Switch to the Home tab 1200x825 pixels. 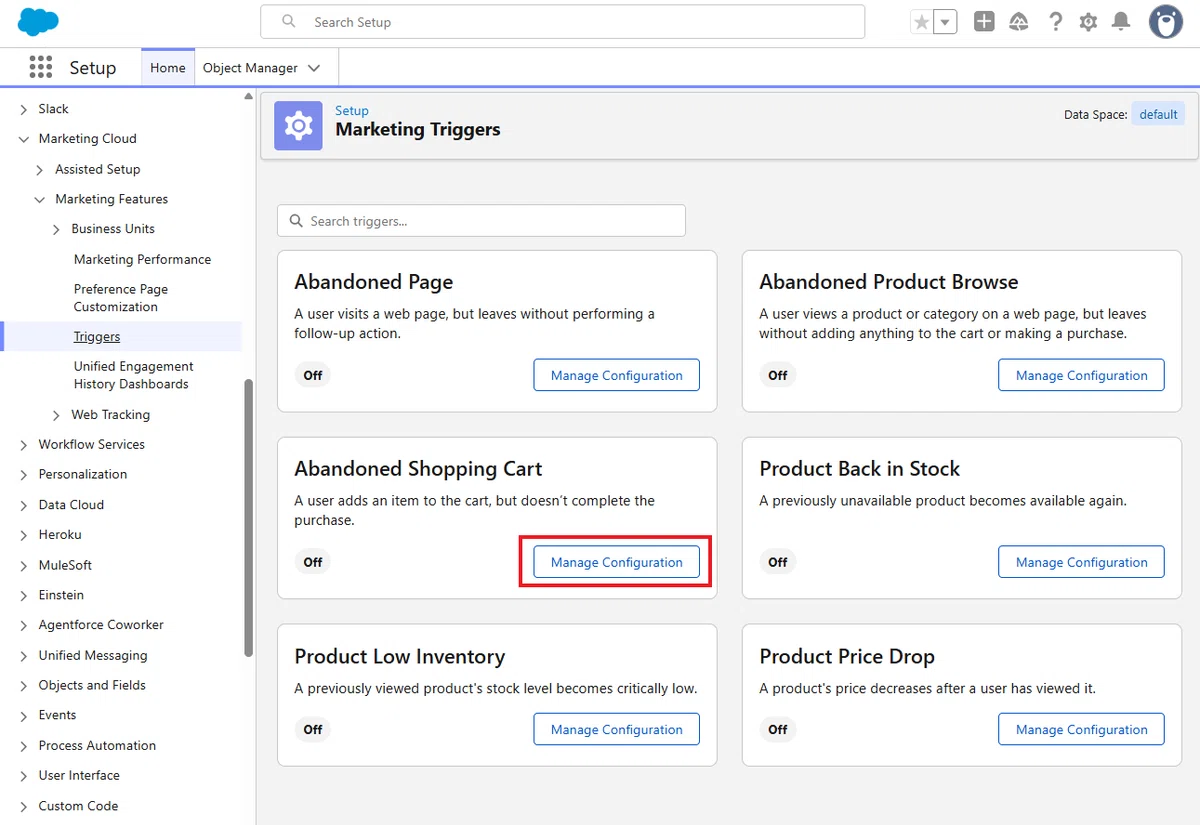pyautogui.click(x=168, y=68)
